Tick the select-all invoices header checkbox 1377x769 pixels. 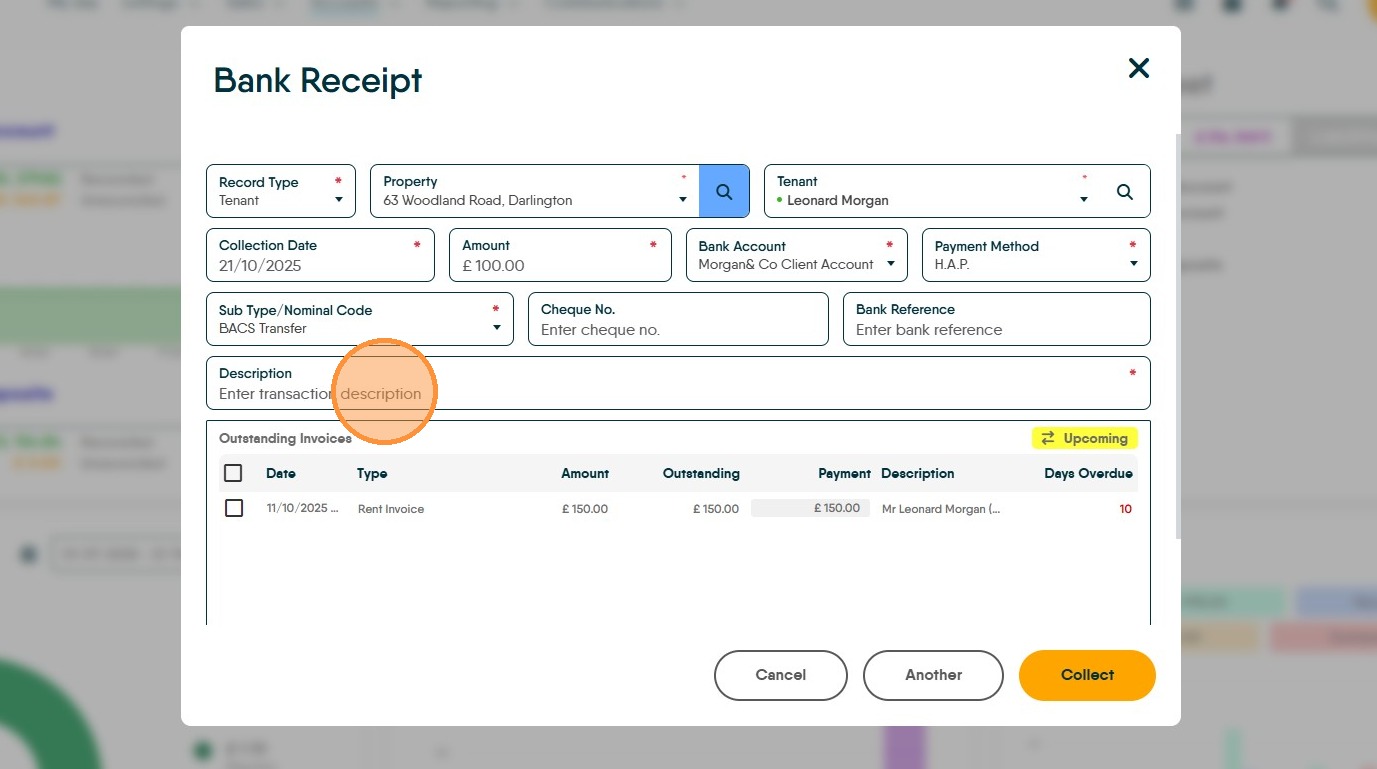tap(234, 473)
